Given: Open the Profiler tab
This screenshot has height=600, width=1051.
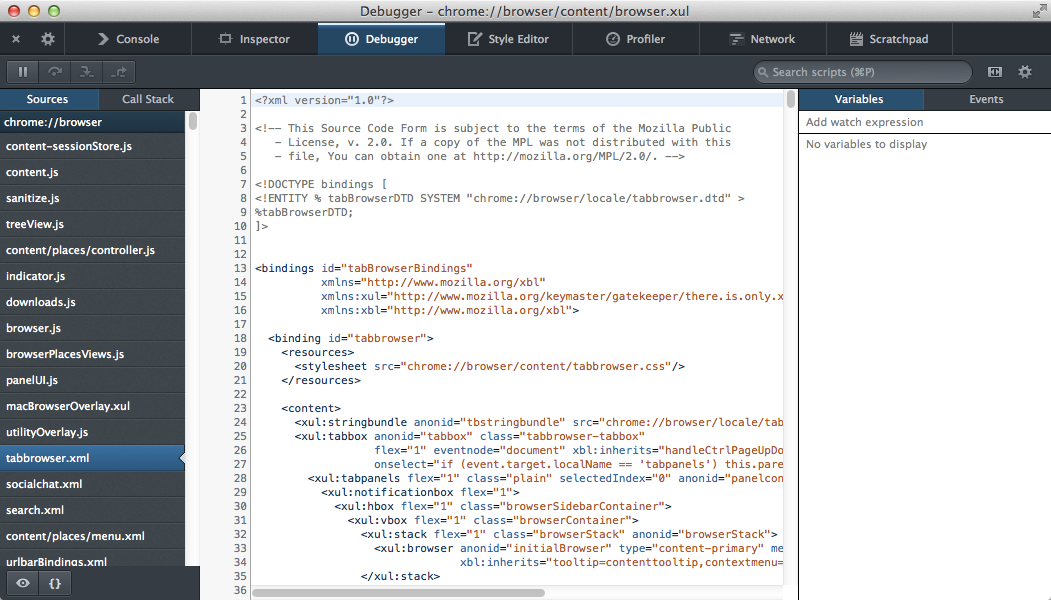Looking at the screenshot, I should [x=635, y=39].
